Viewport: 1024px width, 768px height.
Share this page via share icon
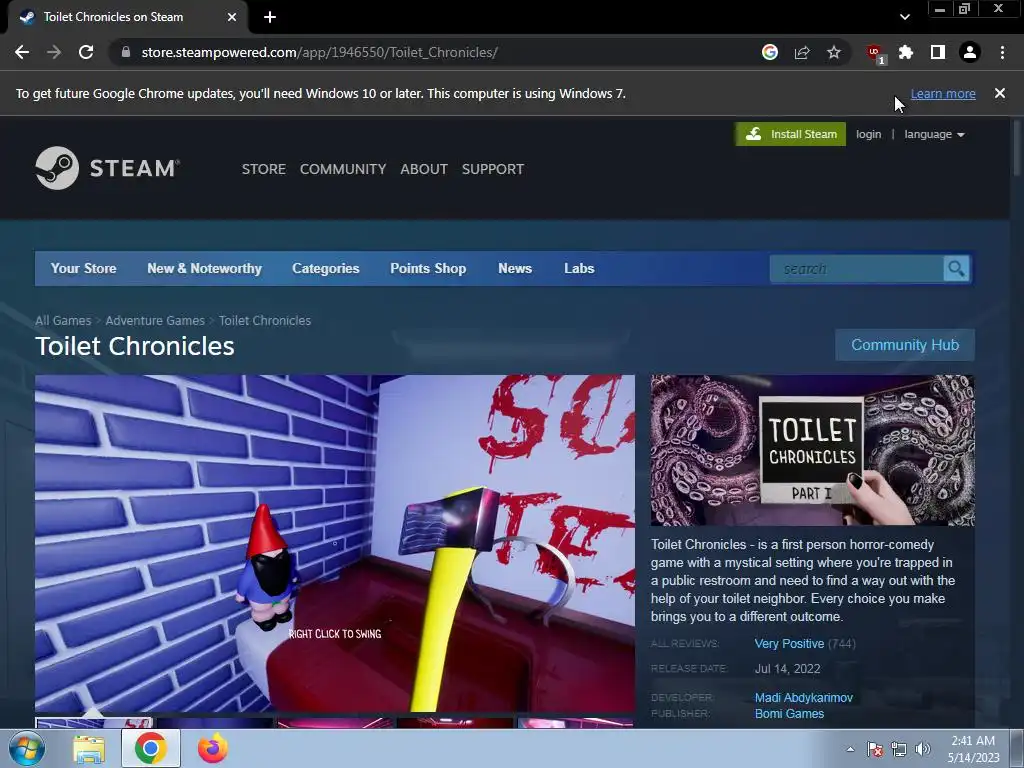pyautogui.click(x=802, y=52)
